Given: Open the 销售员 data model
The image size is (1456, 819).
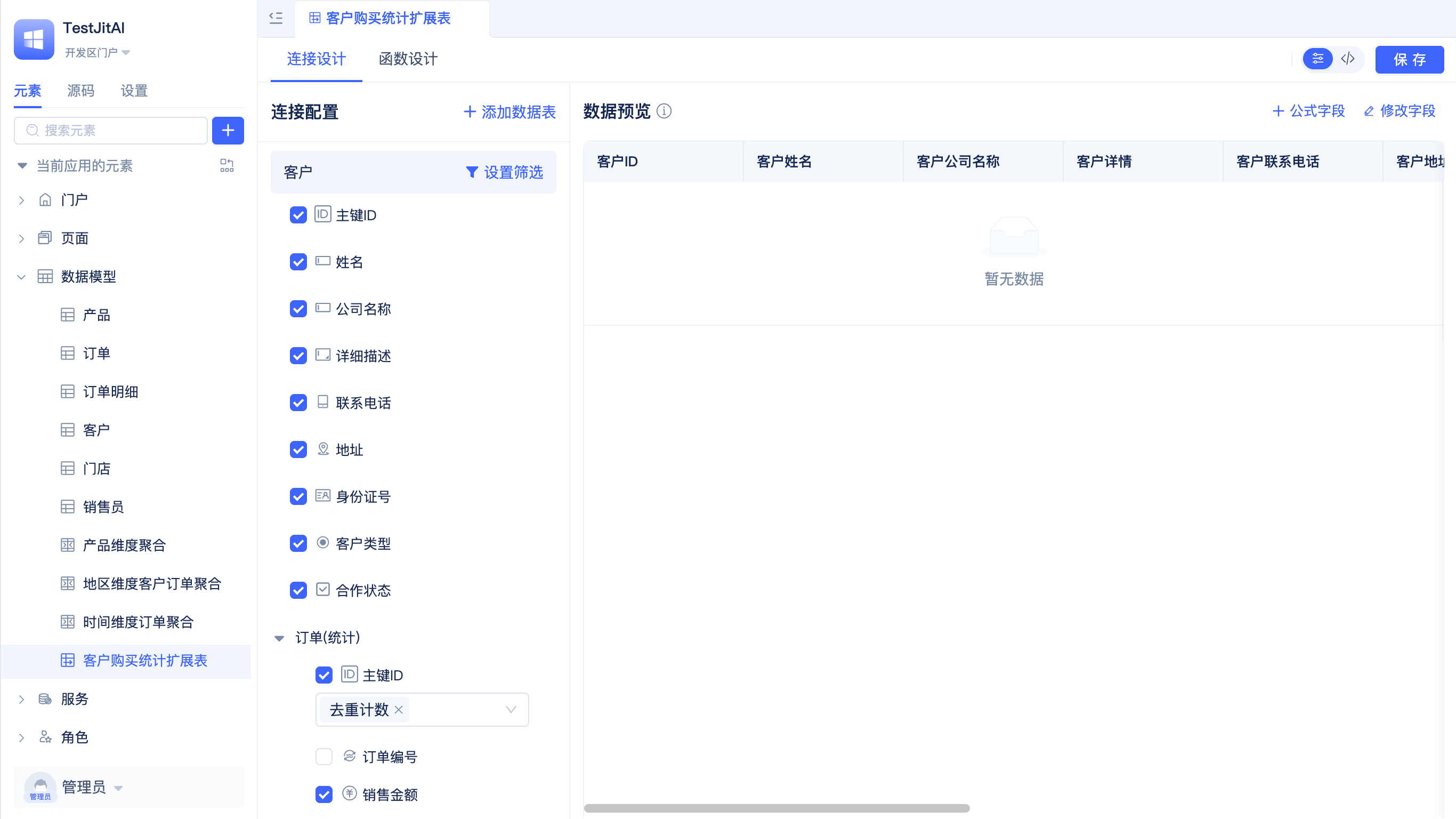Looking at the screenshot, I should (x=103, y=507).
